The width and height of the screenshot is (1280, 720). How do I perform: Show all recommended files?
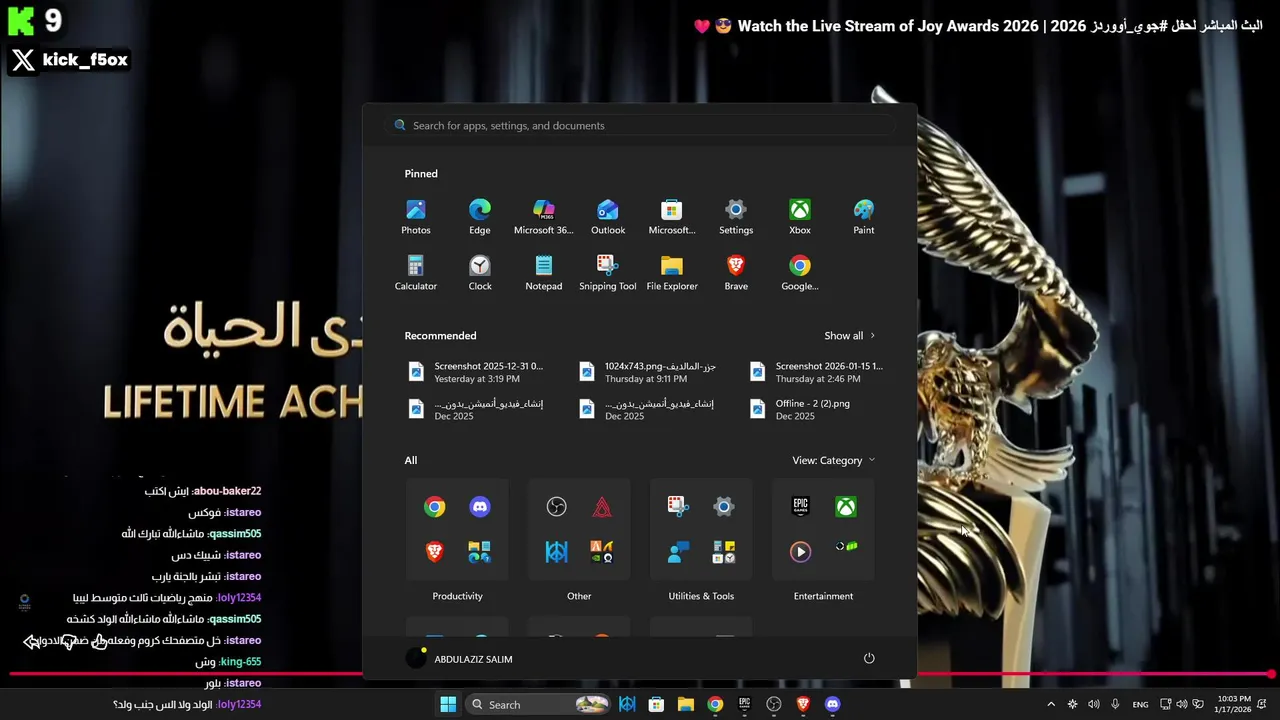pyautogui.click(x=849, y=336)
